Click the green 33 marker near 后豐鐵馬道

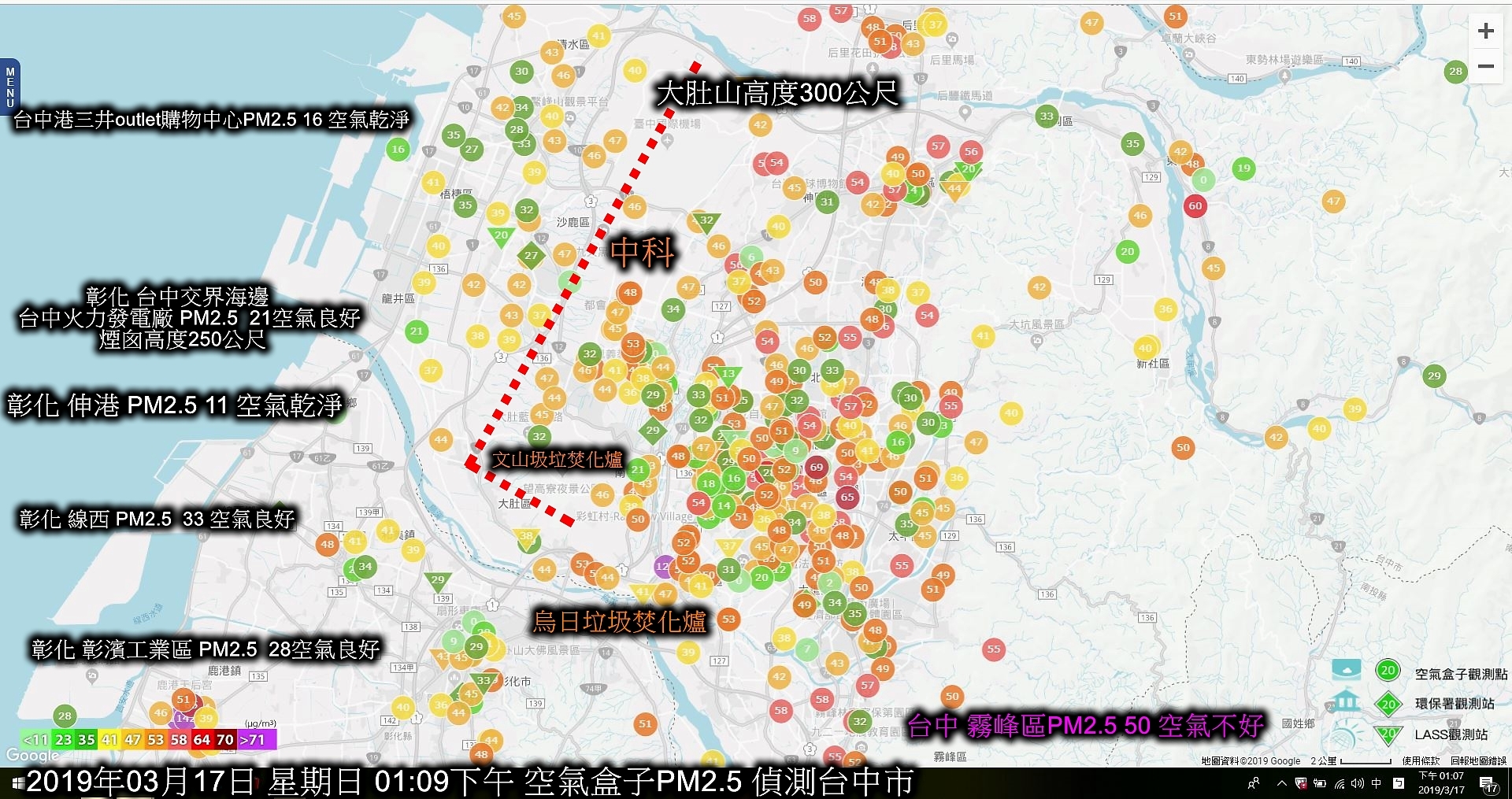tap(1047, 116)
